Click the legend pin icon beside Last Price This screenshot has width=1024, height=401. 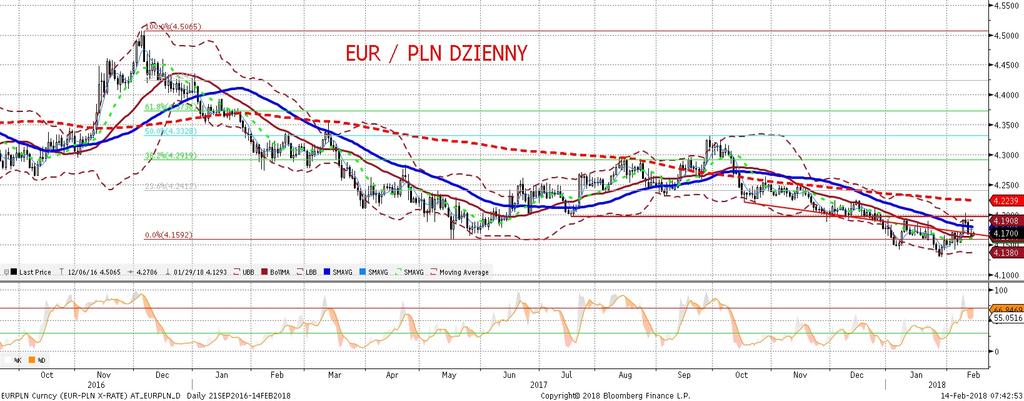[x=6, y=272]
